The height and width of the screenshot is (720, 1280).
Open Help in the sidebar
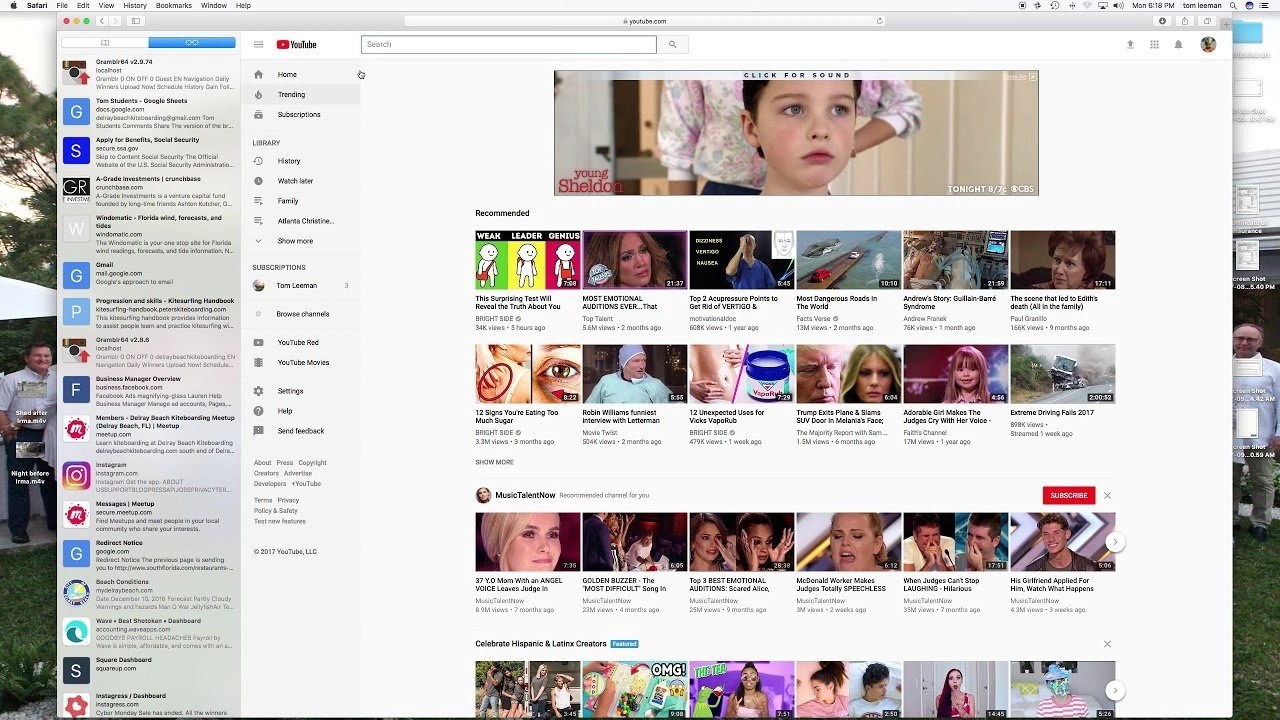point(300,411)
